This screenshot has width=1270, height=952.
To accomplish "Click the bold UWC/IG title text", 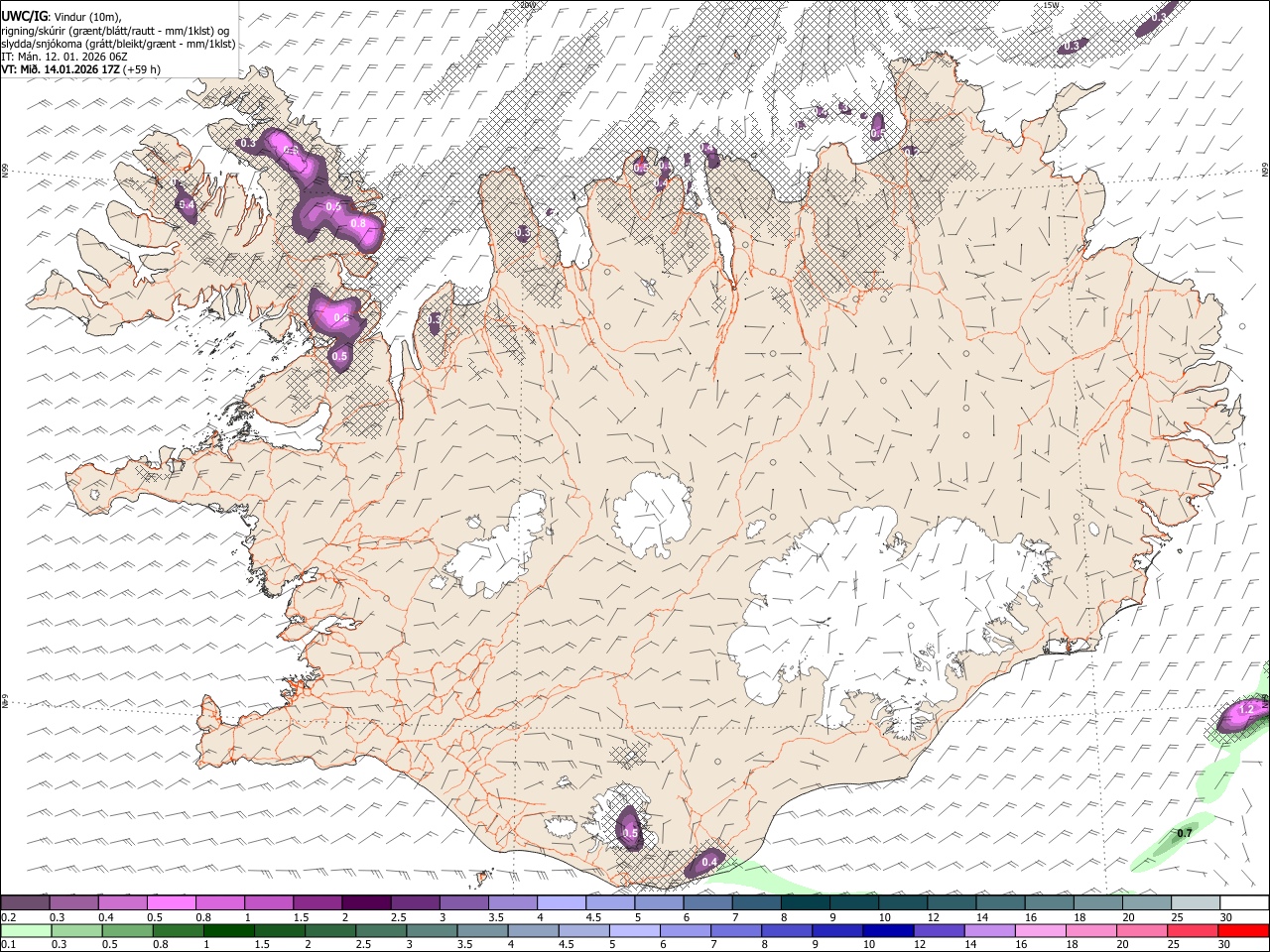I will pos(24,16).
